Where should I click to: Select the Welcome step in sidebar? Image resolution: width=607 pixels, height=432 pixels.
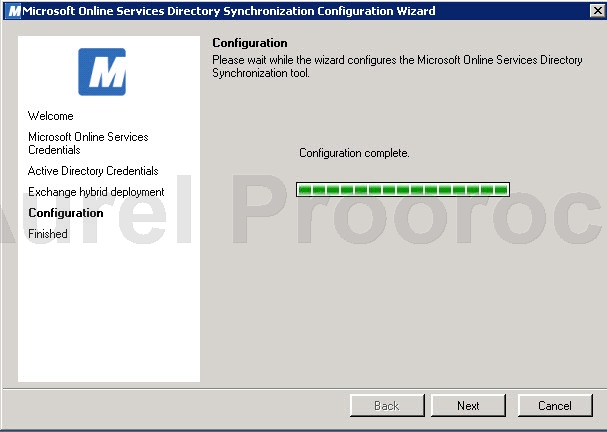tap(51, 116)
